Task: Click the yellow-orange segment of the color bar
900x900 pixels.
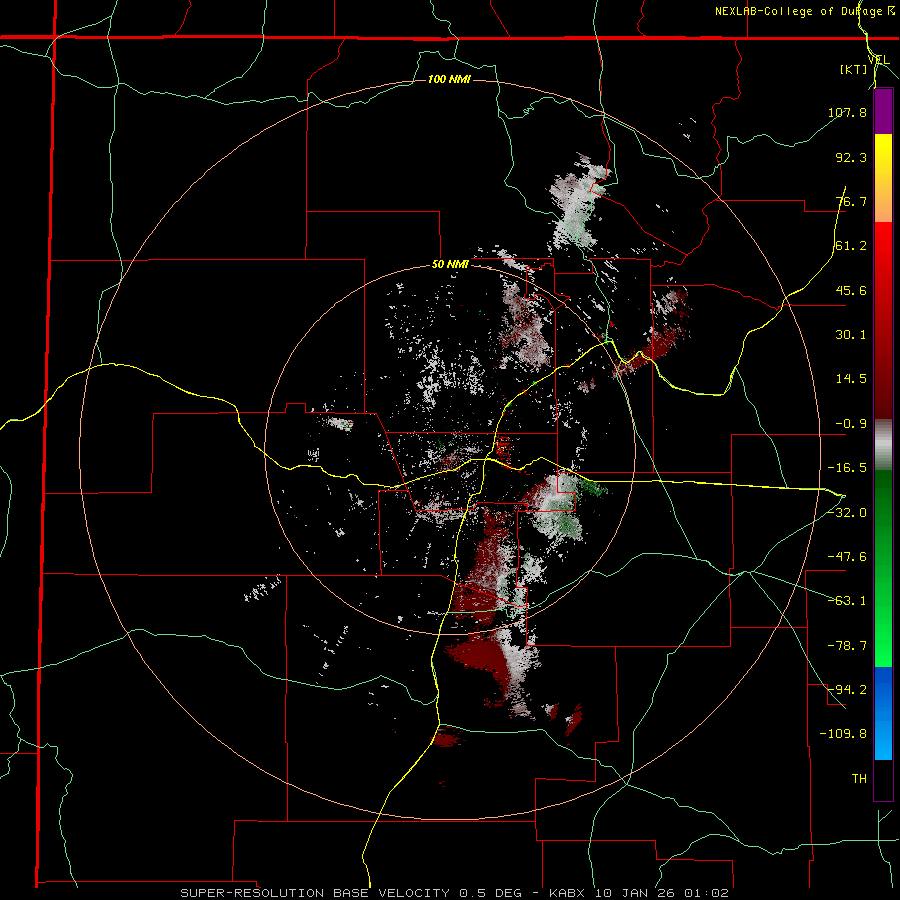Action: click(883, 178)
